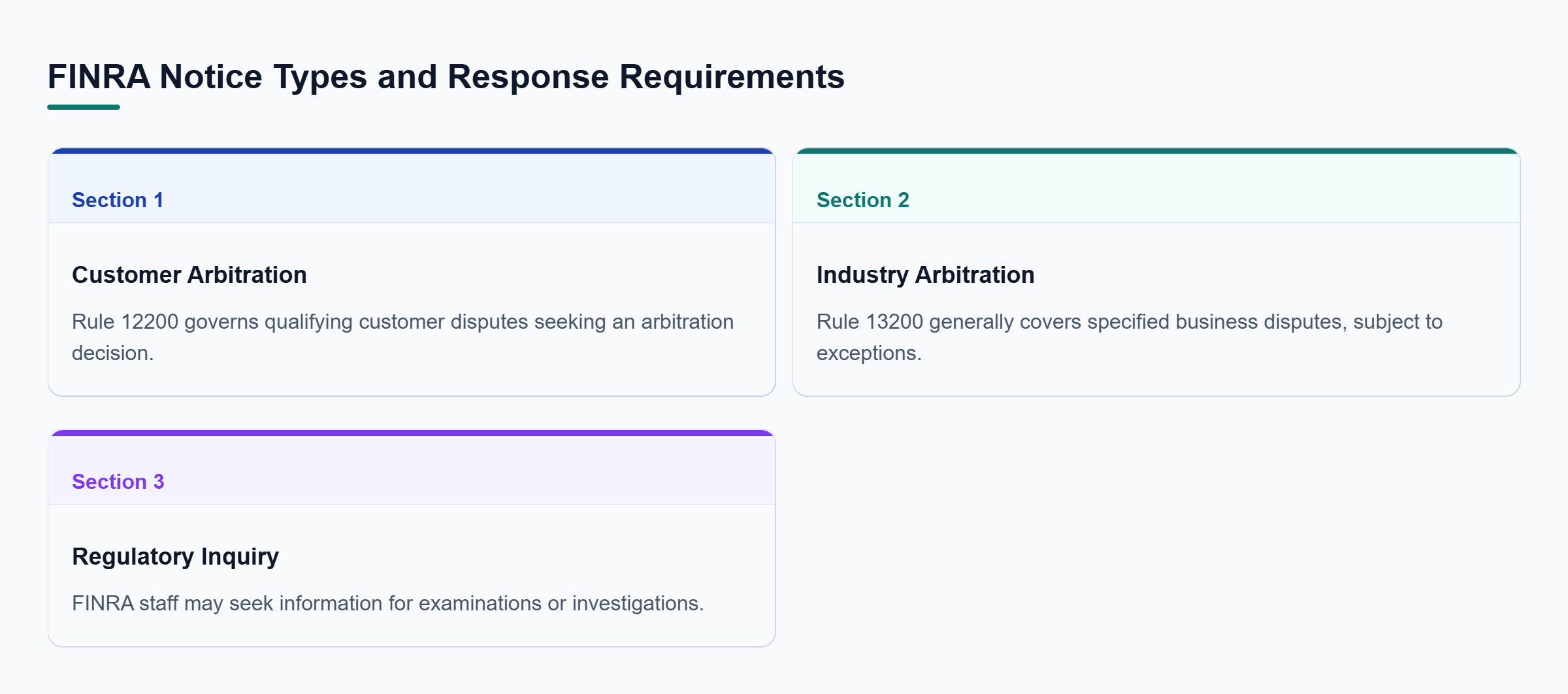Click the Rule 13200 description text
Viewport: 1568px width, 694px height.
click(x=1130, y=337)
